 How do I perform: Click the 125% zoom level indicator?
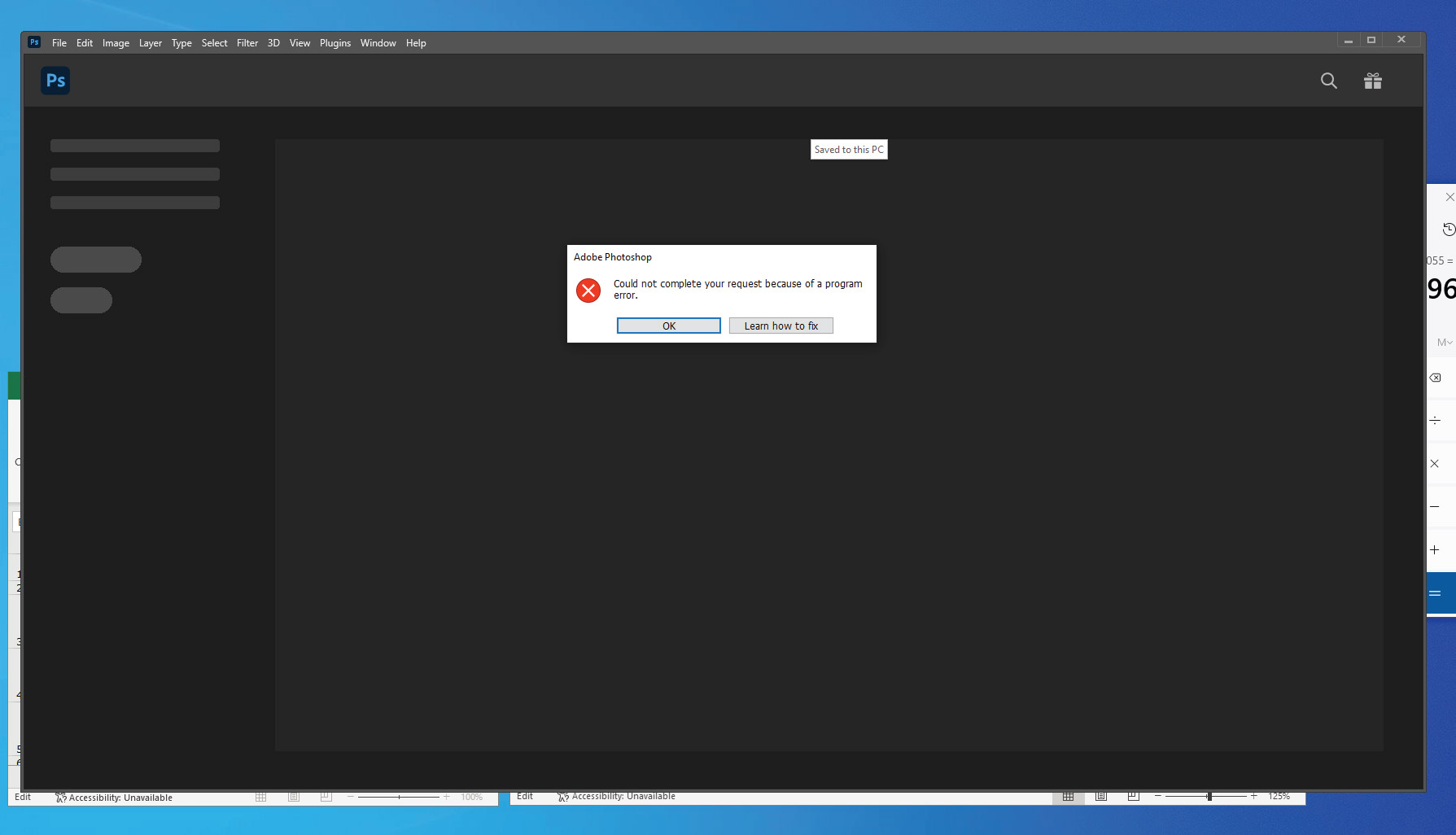click(x=1280, y=796)
